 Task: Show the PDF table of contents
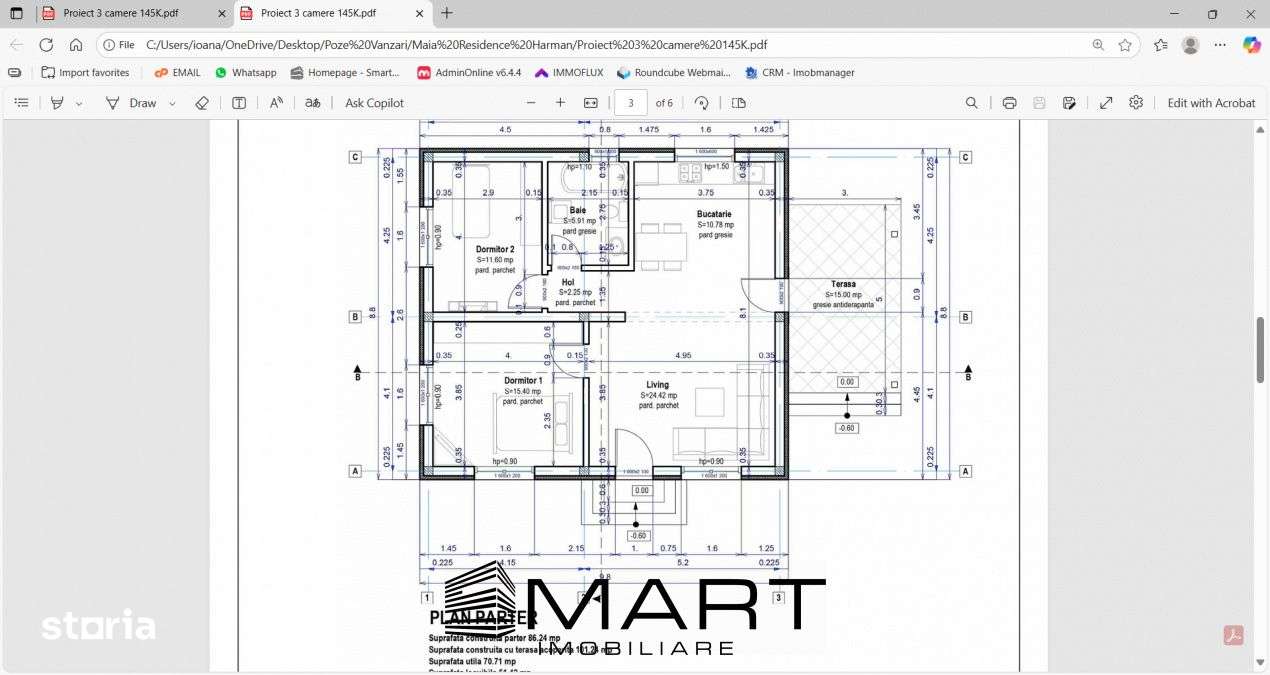(x=21, y=103)
